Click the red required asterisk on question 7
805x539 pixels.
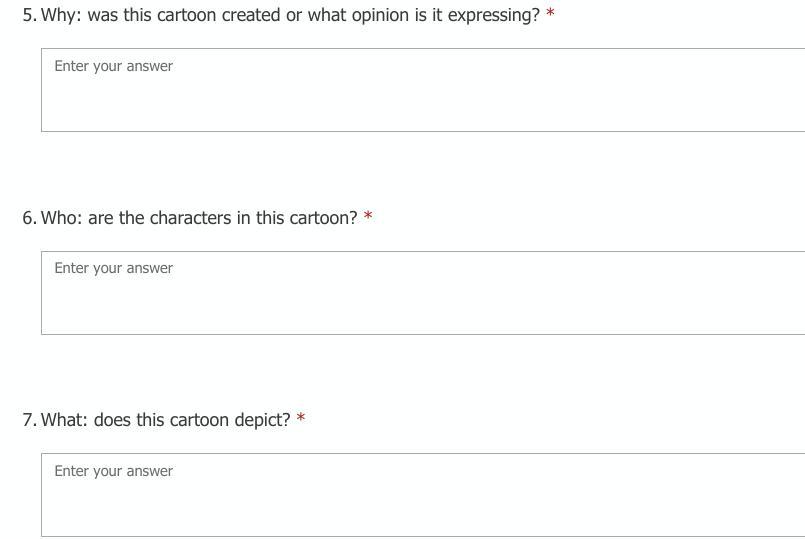coord(301,419)
